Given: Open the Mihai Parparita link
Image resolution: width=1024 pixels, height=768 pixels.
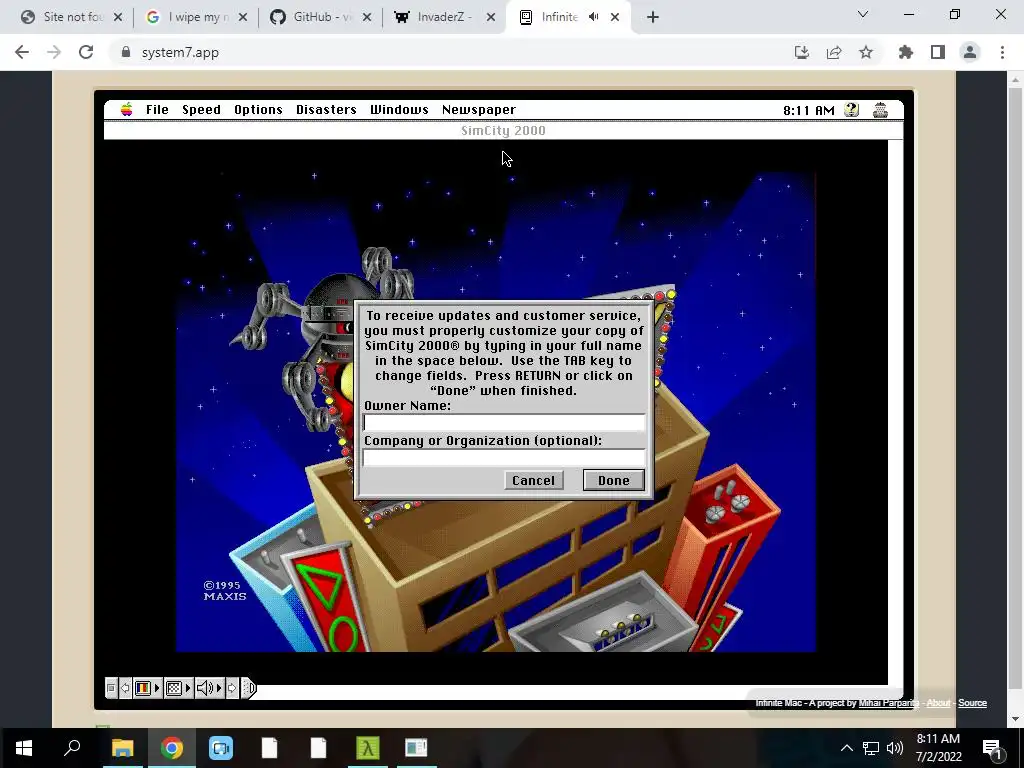Looking at the screenshot, I should pos(889,703).
